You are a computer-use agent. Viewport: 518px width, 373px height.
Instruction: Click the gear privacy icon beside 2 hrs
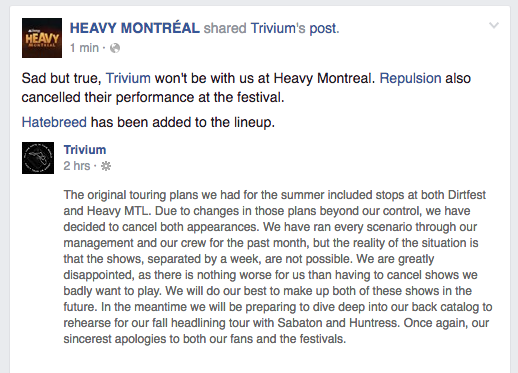click(106, 166)
